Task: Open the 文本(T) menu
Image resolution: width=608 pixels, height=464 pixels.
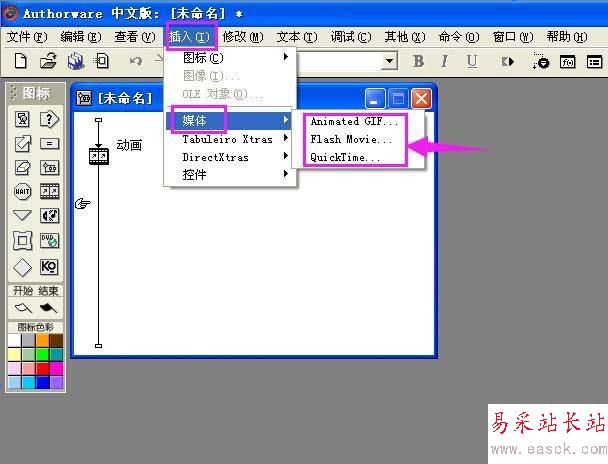Action: (x=297, y=37)
